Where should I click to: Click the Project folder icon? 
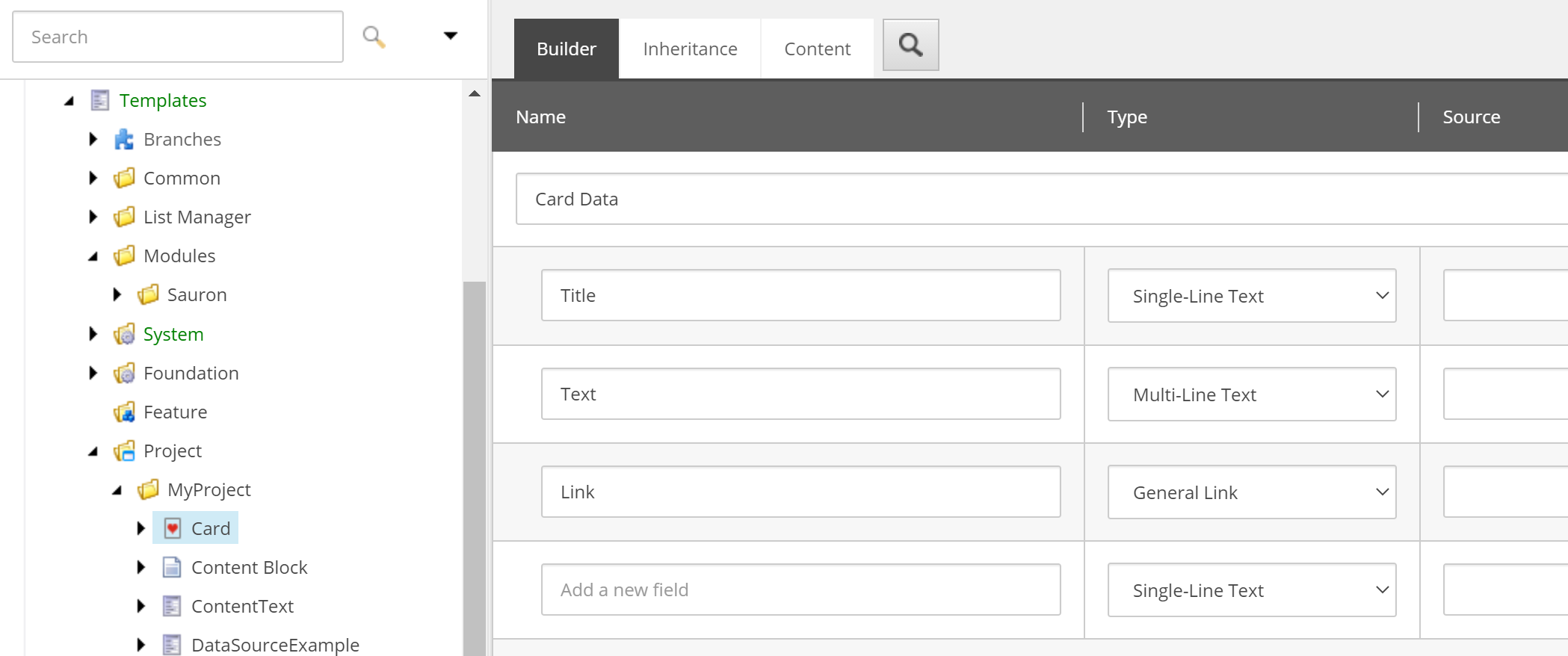(124, 451)
